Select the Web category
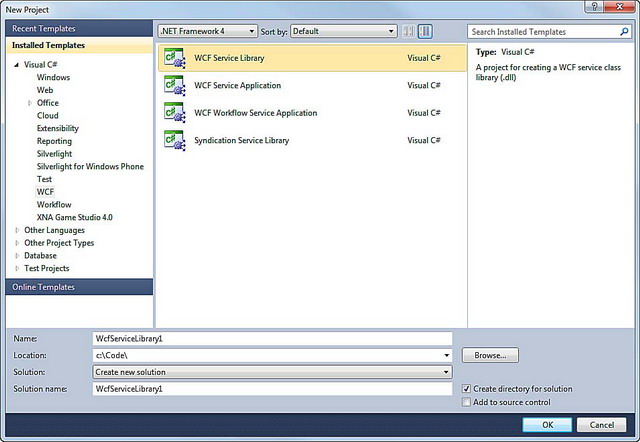The width and height of the screenshot is (640, 442). pos(45,90)
